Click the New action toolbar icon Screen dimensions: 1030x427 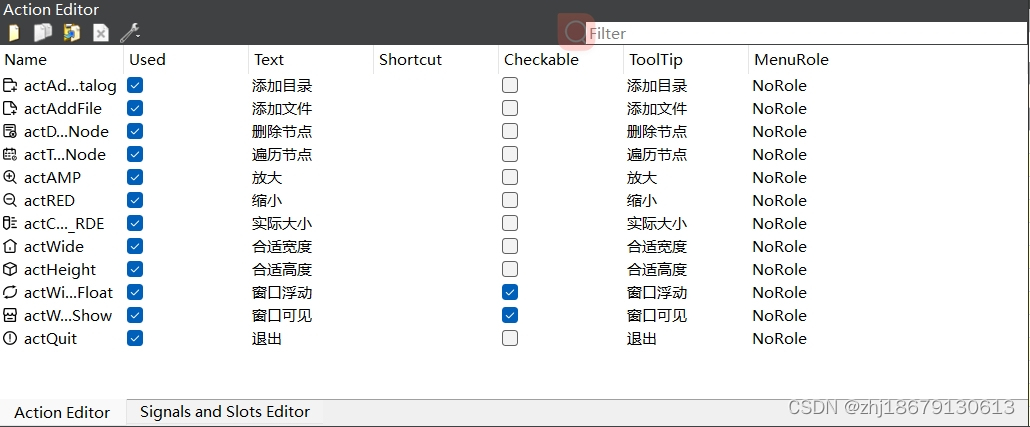coord(14,33)
